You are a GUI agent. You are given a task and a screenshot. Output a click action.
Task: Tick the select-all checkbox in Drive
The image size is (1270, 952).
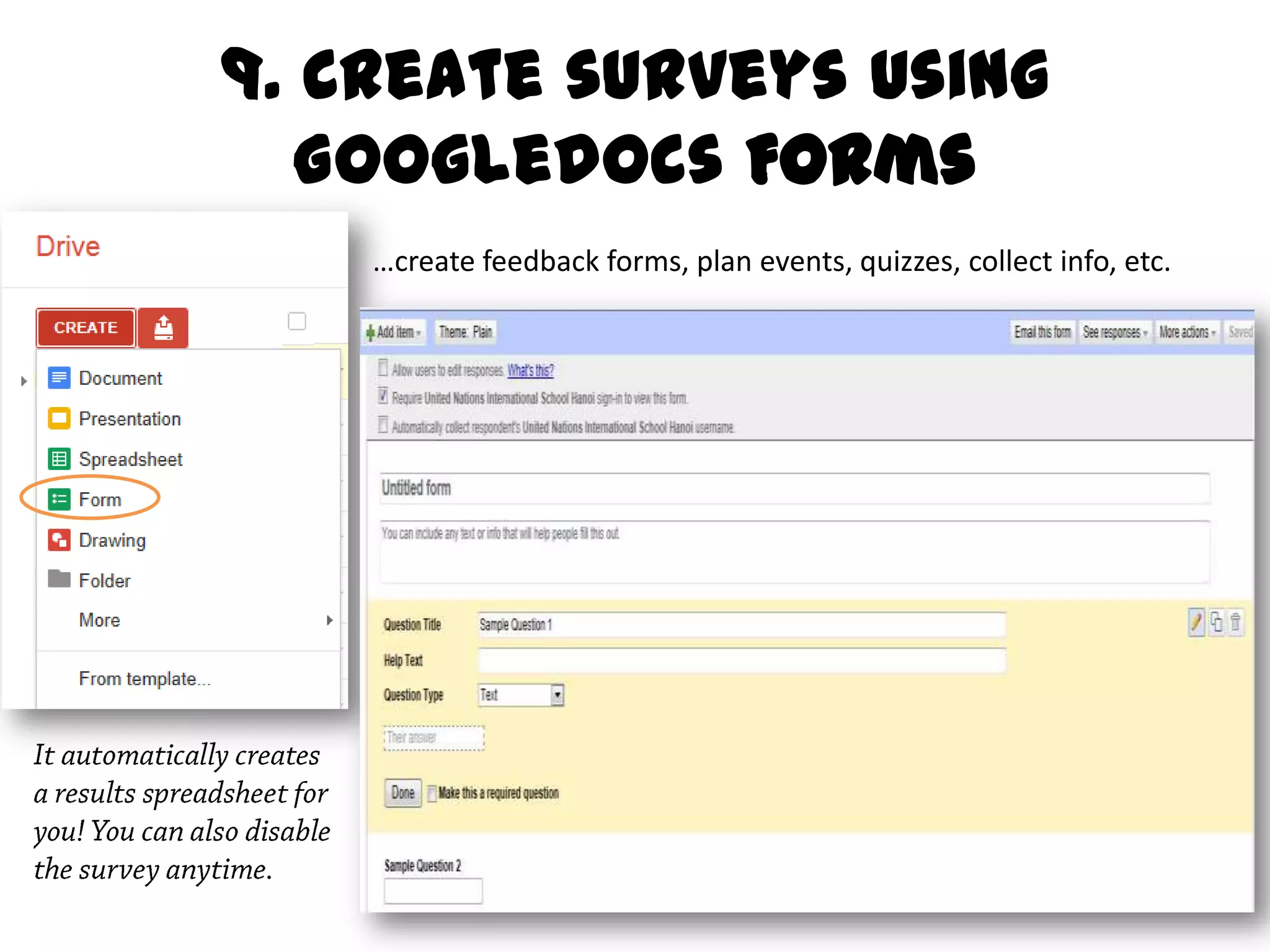[x=297, y=321]
